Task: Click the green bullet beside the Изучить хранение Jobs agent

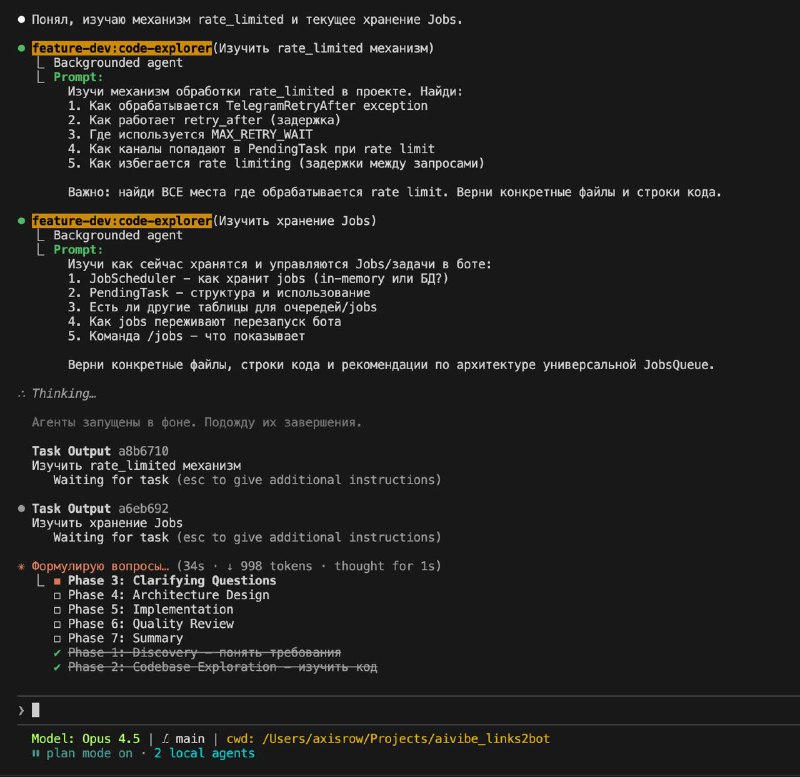Action: coord(22,221)
